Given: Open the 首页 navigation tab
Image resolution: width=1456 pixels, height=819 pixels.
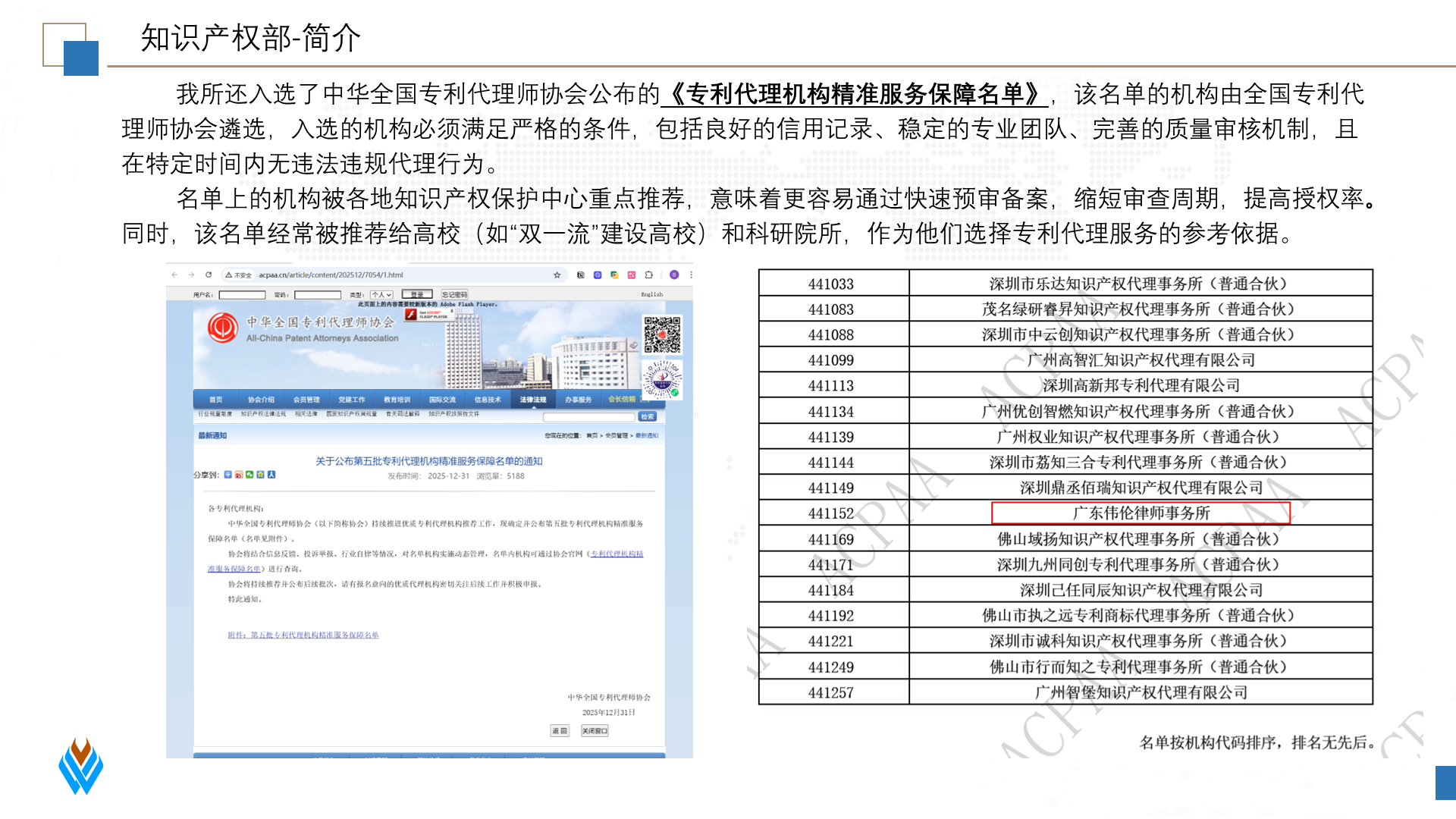Looking at the screenshot, I should tap(216, 400).
